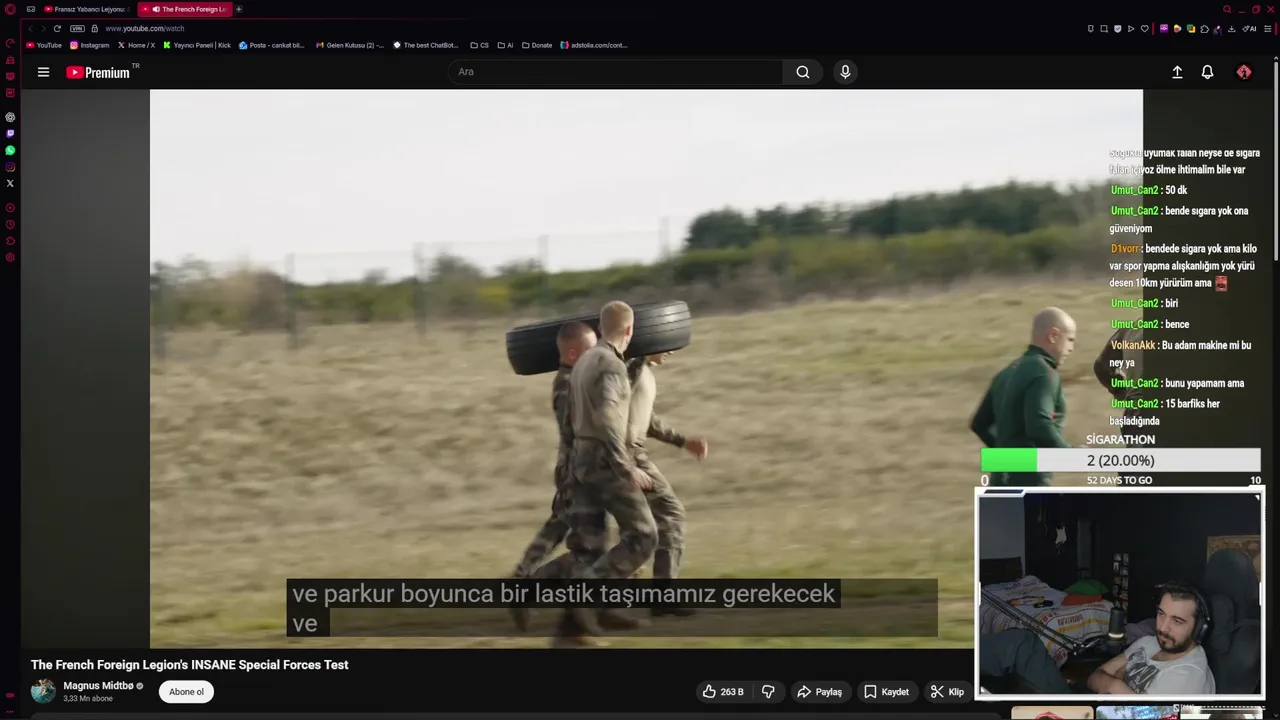Open The best ChatBot bookmark
Screen dimensions: 1280x720
click(x=426, y=45)
